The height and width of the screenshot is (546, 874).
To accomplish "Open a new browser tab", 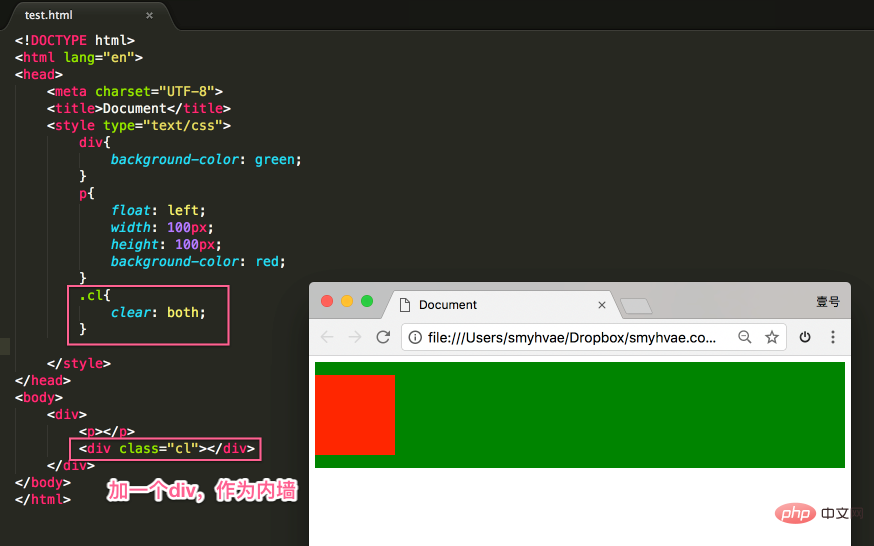I will click(636, 306).
